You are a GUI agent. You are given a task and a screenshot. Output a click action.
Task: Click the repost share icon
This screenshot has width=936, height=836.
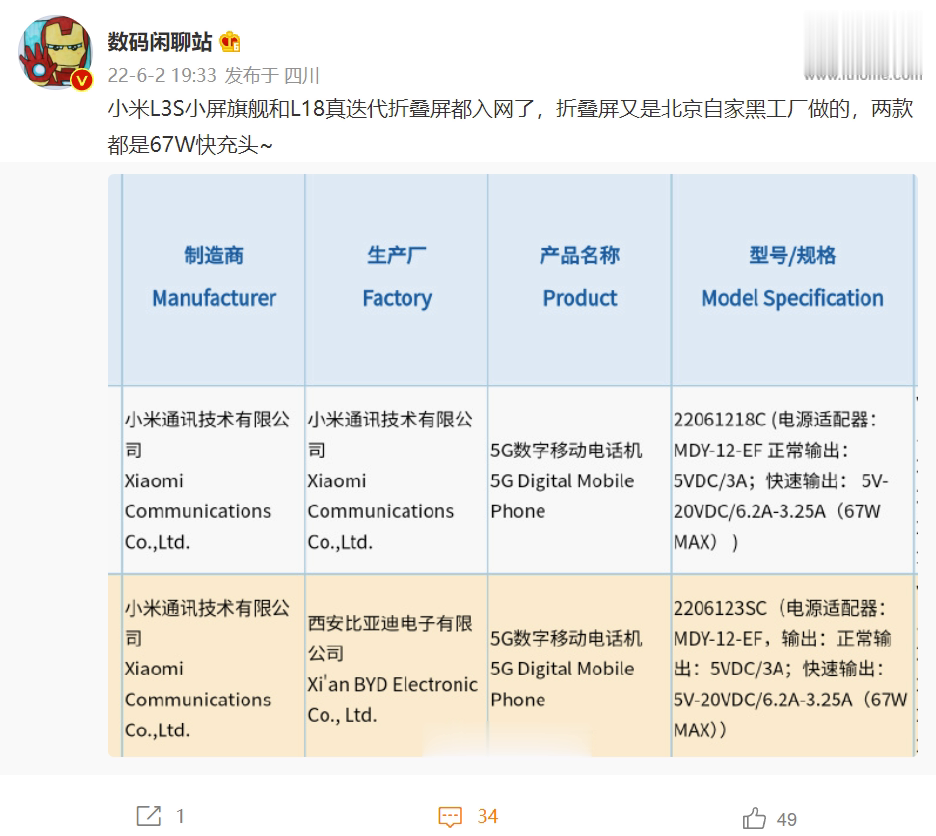[x=149, y=816]
